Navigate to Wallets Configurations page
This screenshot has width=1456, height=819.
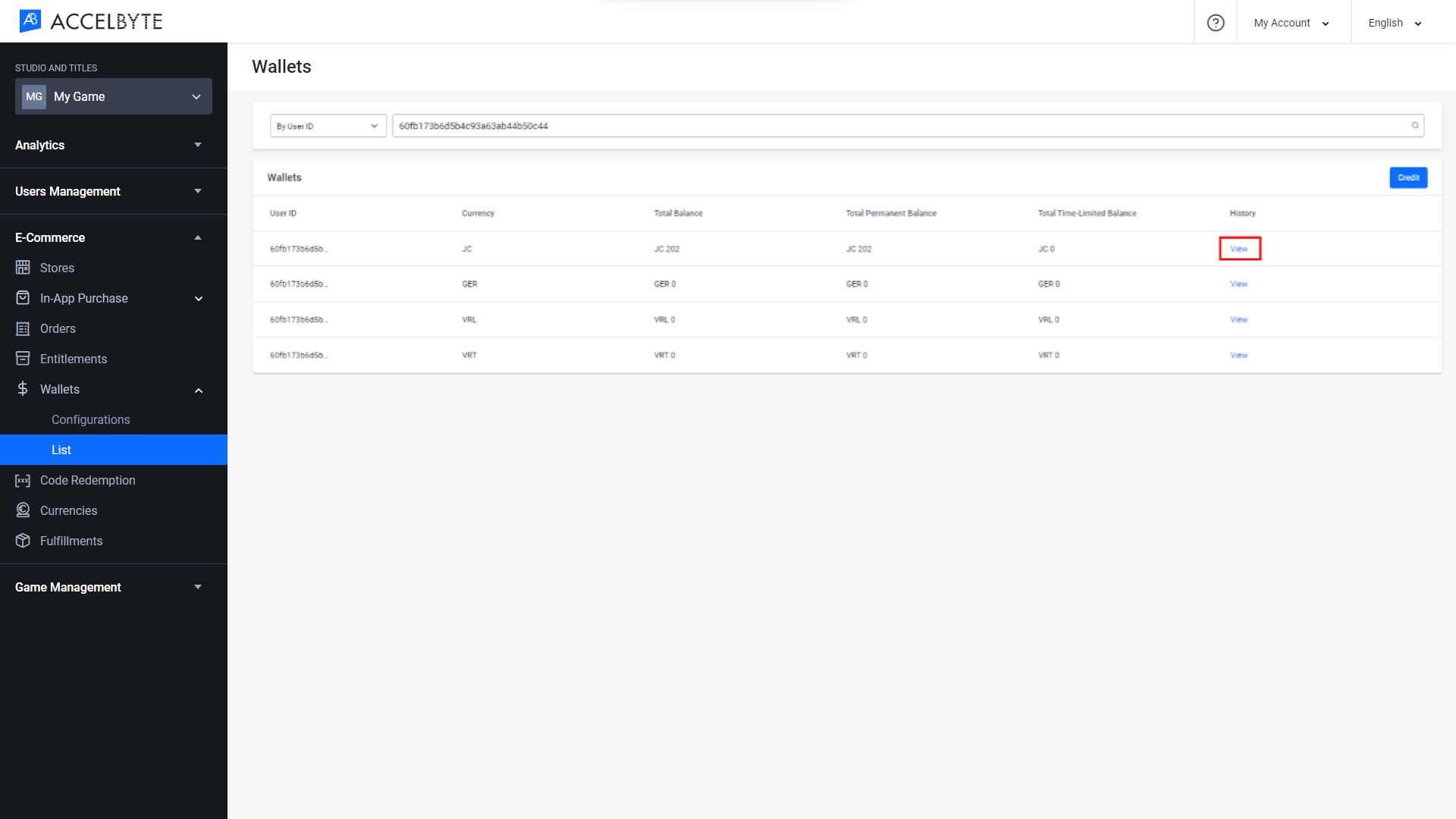90,419
